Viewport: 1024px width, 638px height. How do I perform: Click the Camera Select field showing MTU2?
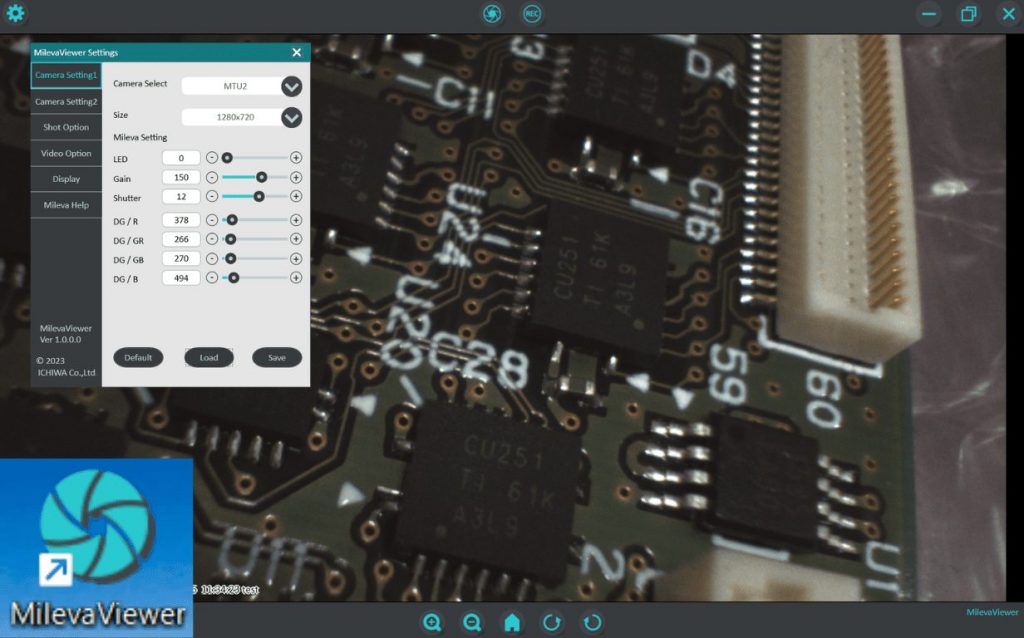tap(235, 86)
